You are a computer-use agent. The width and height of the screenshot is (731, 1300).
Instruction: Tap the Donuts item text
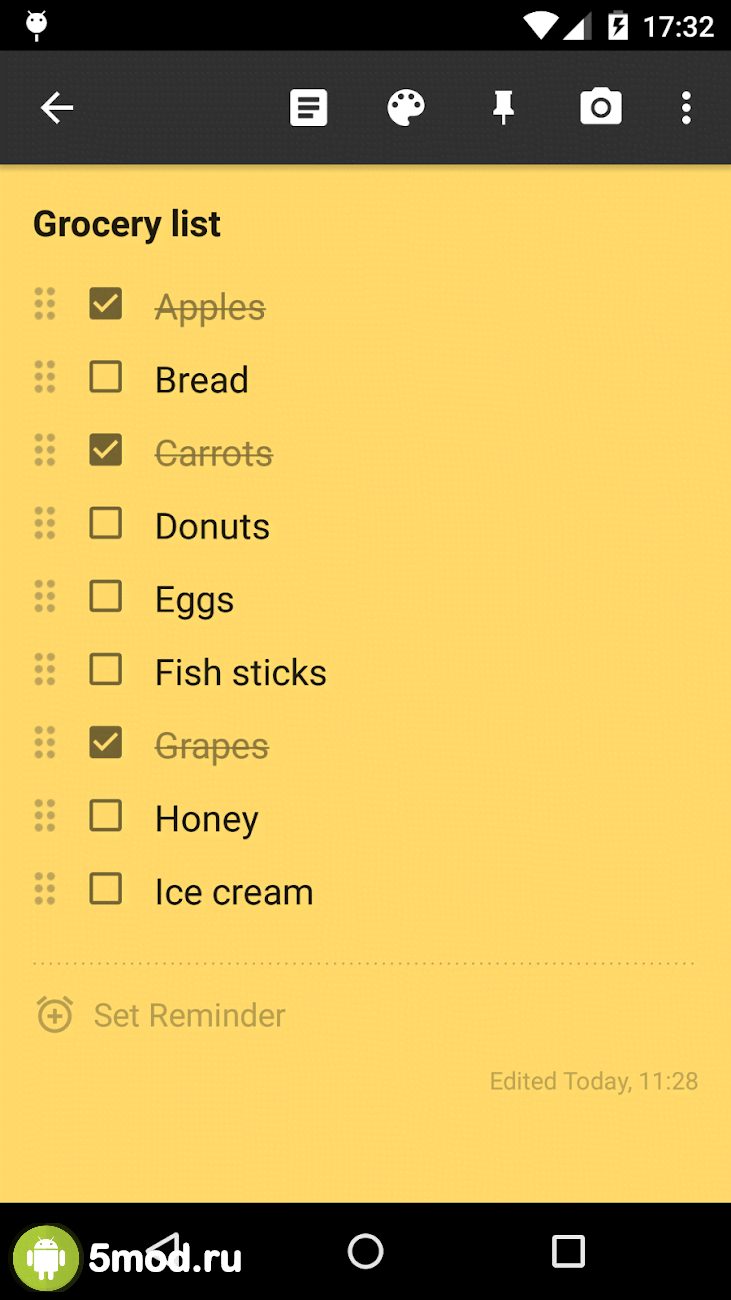[212, 526]
